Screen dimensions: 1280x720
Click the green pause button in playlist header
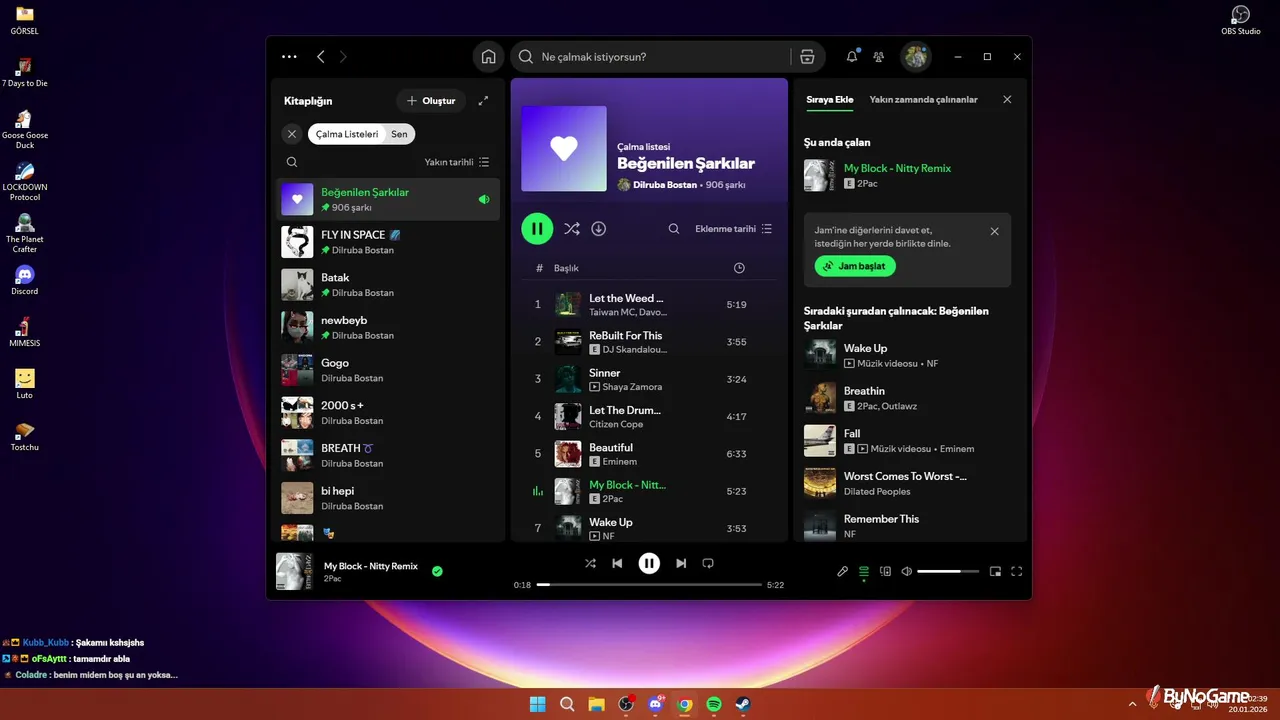coord(537,229)
